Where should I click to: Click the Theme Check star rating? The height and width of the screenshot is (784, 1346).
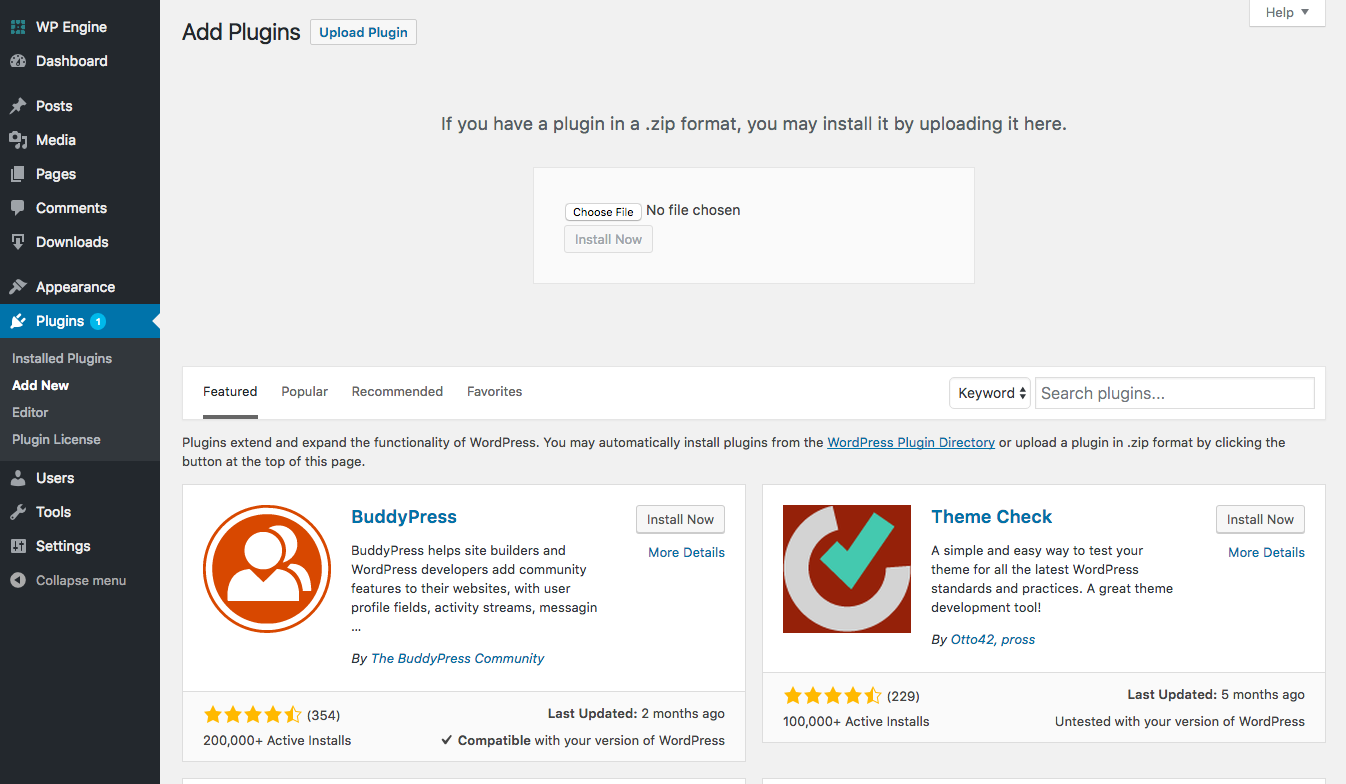point(832,695)
